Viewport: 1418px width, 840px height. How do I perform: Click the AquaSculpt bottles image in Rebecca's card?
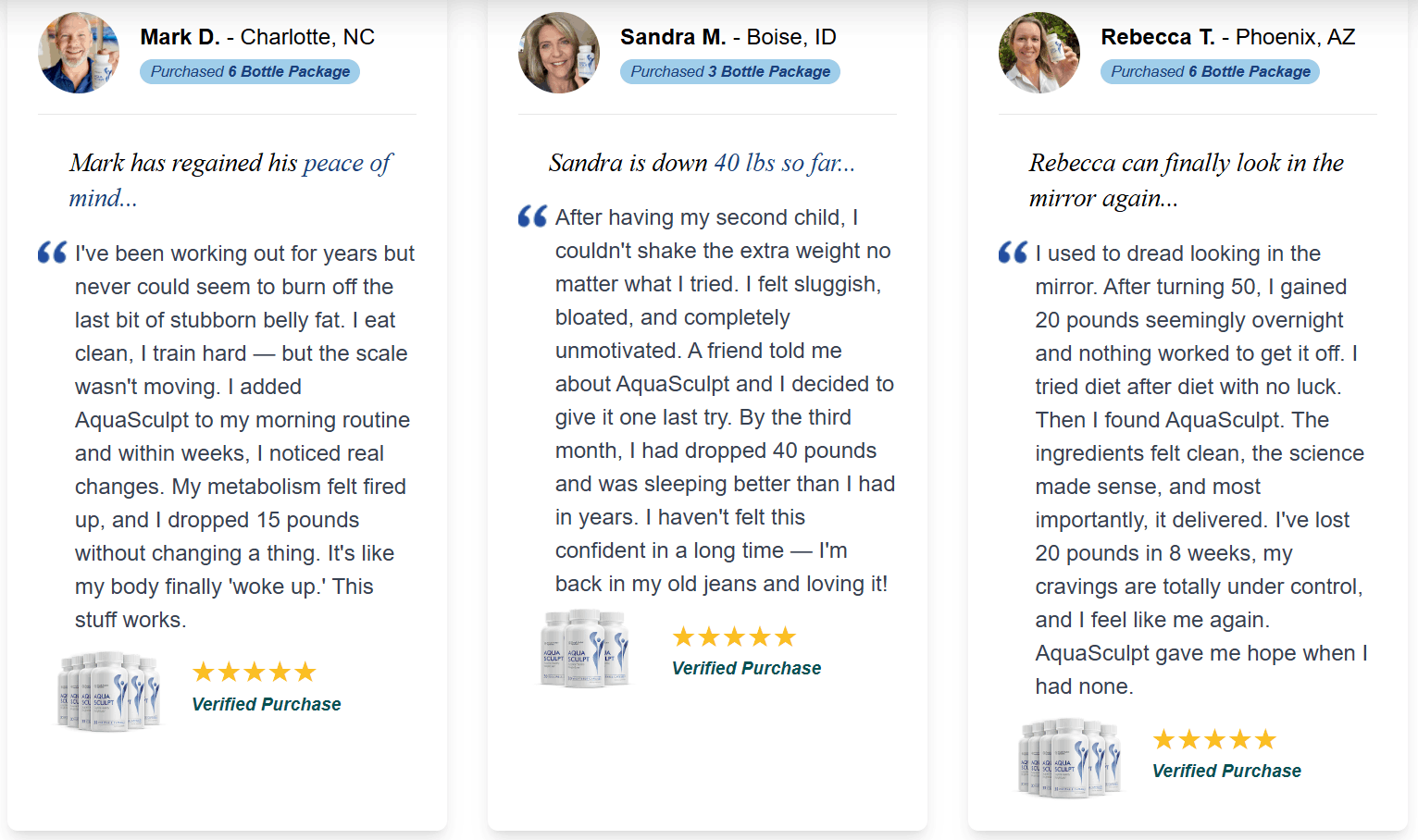(1070, 758)
